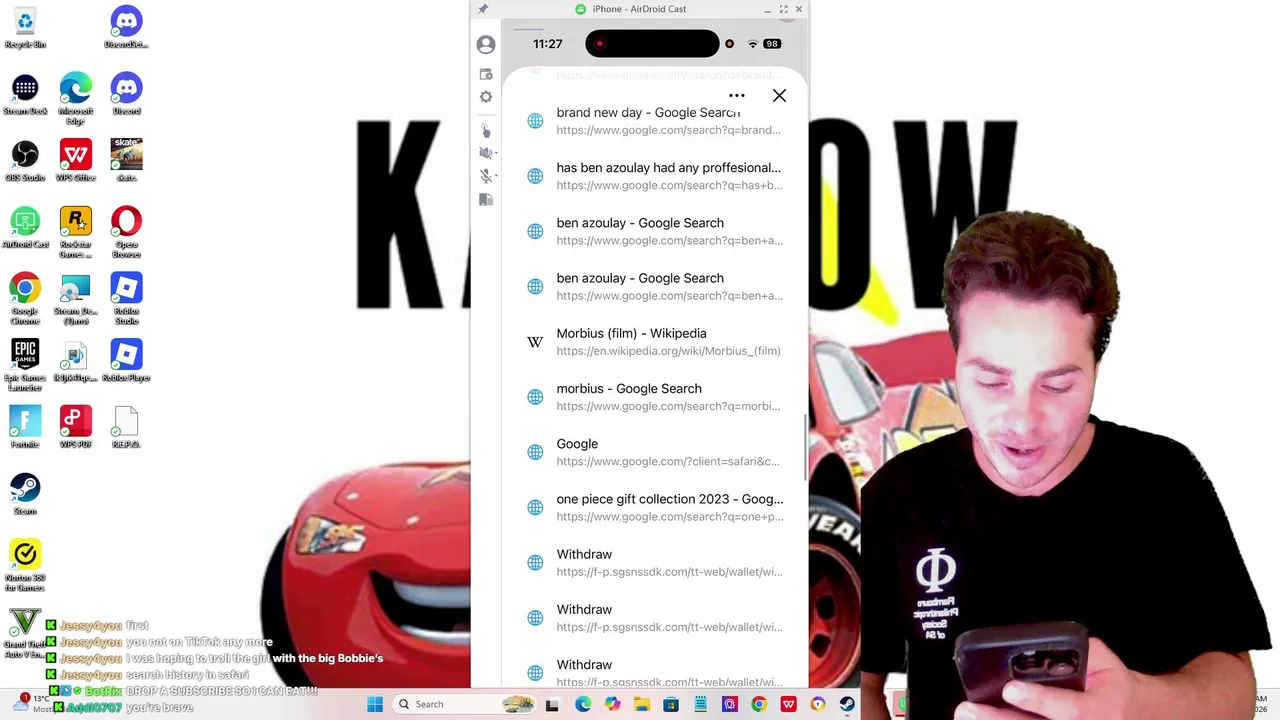The image size is (1280, 720).
Task: Expand the speaker options arrow
Action: click(495, 153)
